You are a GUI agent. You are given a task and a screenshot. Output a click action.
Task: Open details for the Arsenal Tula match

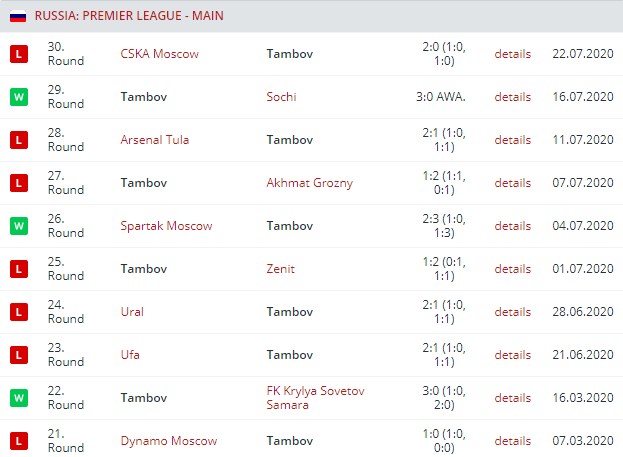pyautogui.click(x=512, y=140)
